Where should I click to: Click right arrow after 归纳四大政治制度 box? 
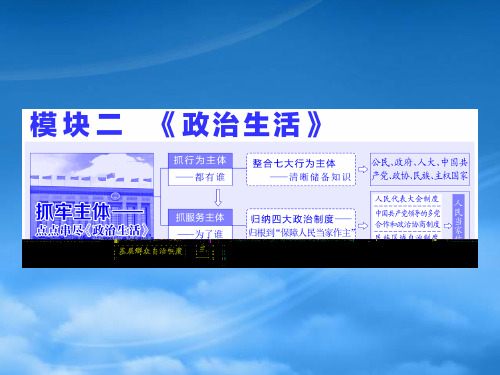(363, 226)
